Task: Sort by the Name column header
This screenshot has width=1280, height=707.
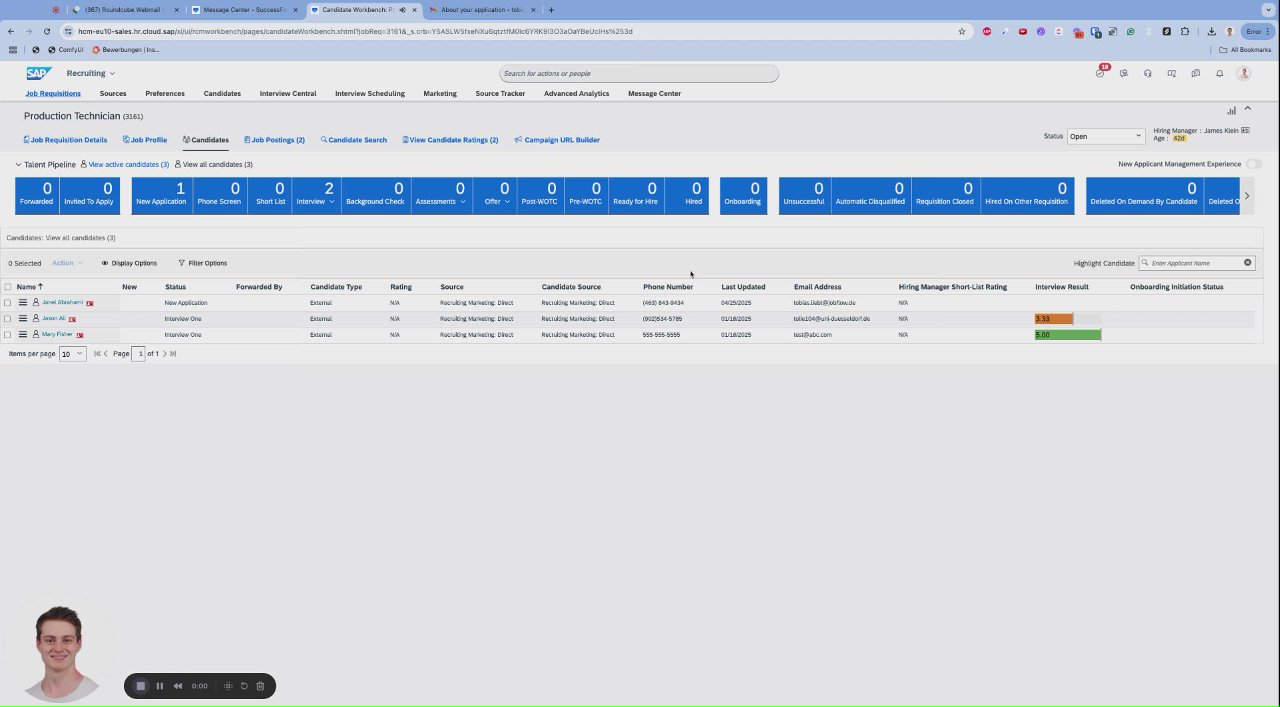Action: (x=29, y=287)
